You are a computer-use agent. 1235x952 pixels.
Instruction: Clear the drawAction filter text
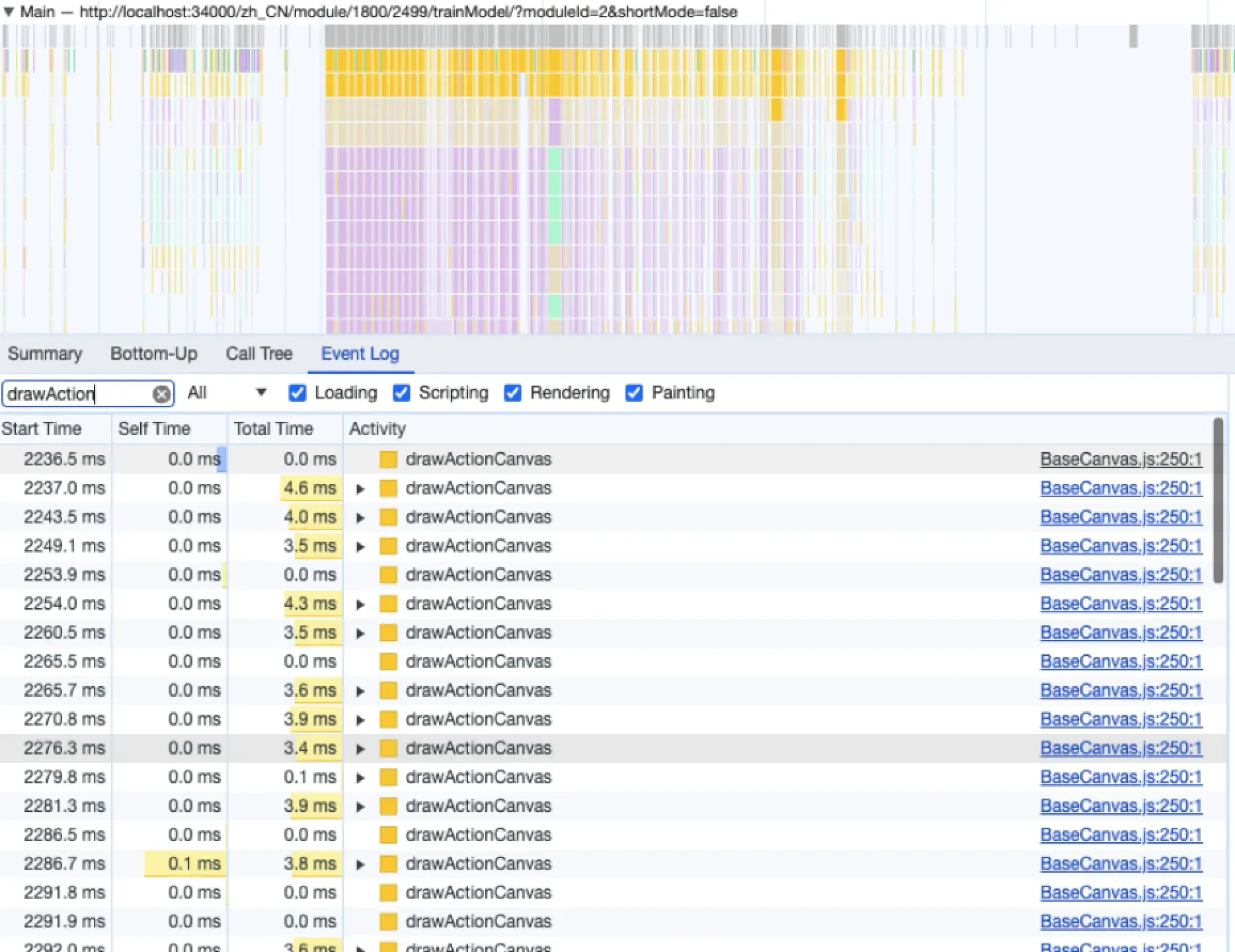(161, 395)
